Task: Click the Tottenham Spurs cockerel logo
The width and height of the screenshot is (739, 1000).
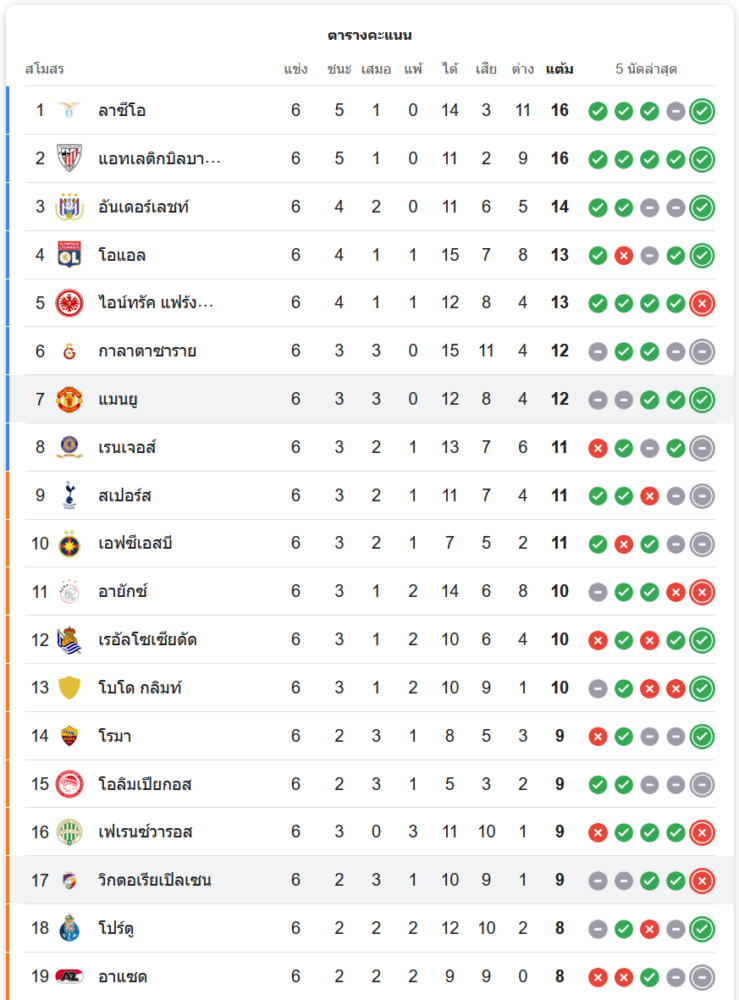Action: (69, 495)
